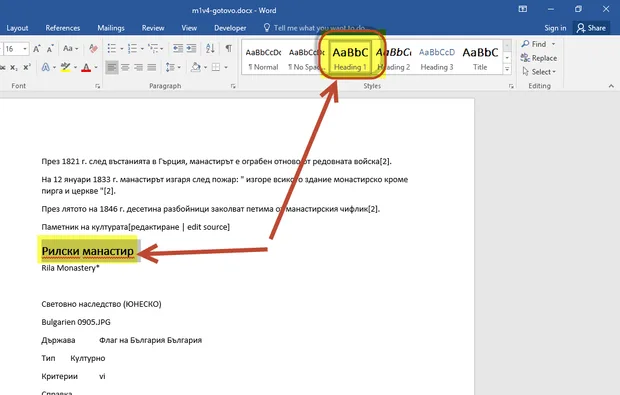
Task: Click the line 'Bulgarien 0905.JPG'
Action: 76,322
